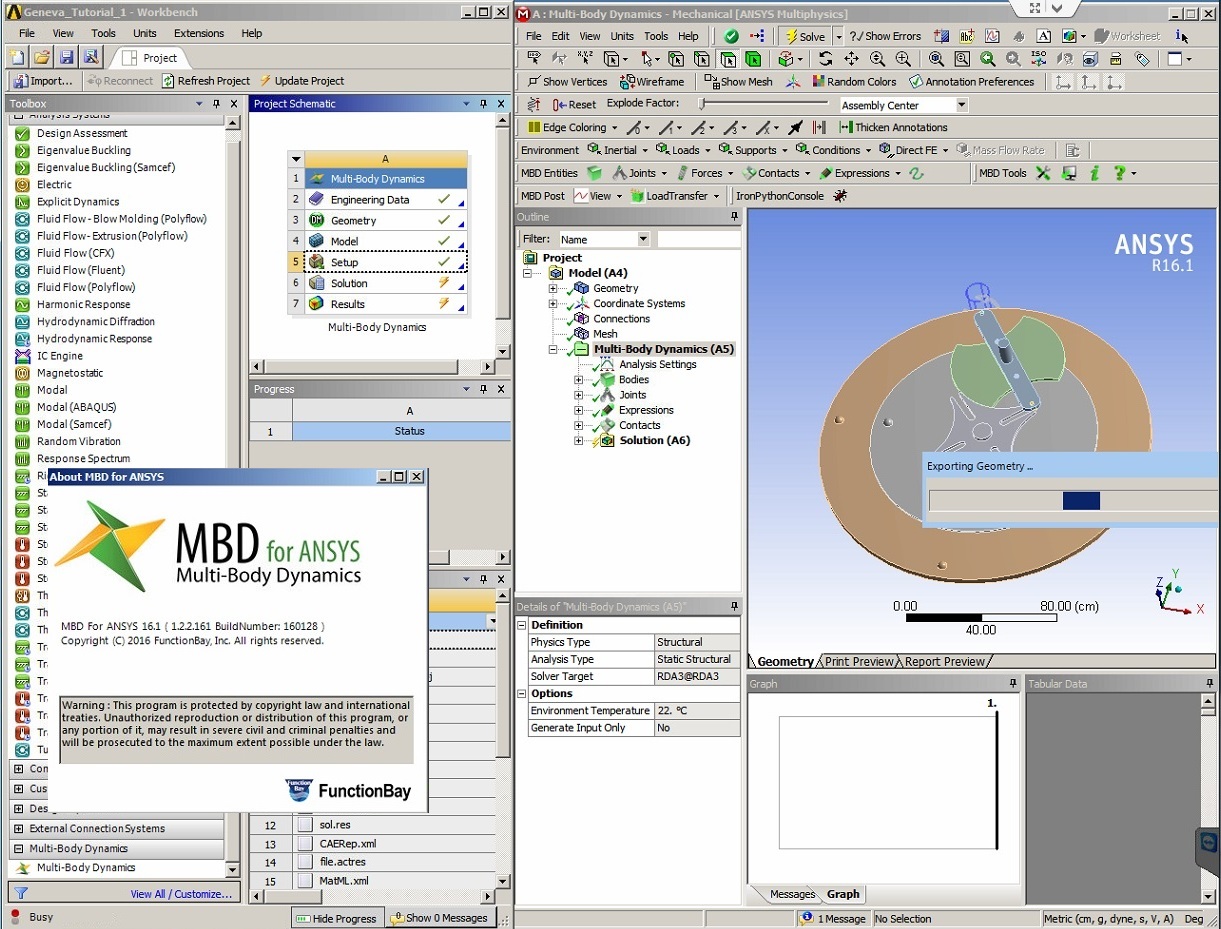The image size is (1221, 929).
Task: Toggle Show 0 Messages in Workbench
Action: (x=439, y=918)
